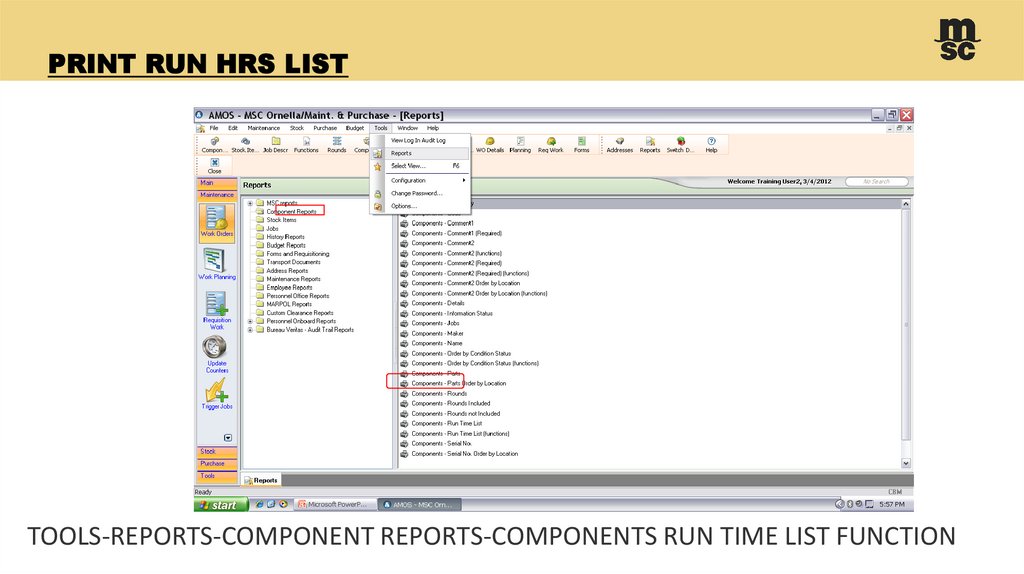Open the Window menu

click(407, 128)
